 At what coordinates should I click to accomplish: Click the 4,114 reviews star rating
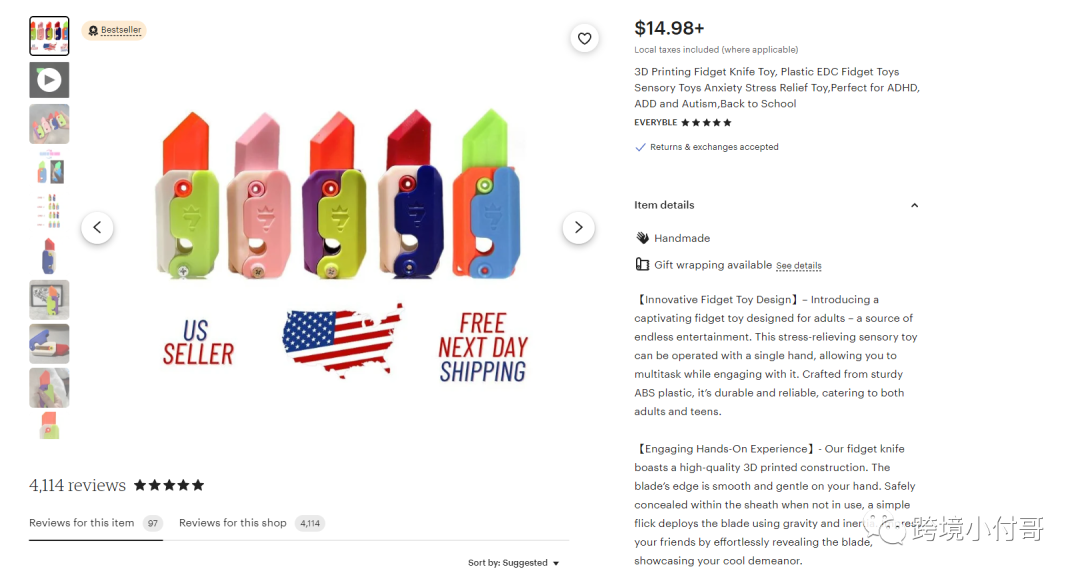coord(169,486)
